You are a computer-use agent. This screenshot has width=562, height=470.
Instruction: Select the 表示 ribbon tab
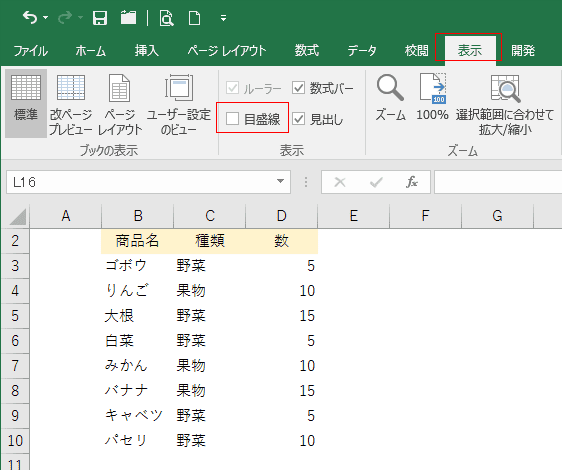(x=470, y=51)
